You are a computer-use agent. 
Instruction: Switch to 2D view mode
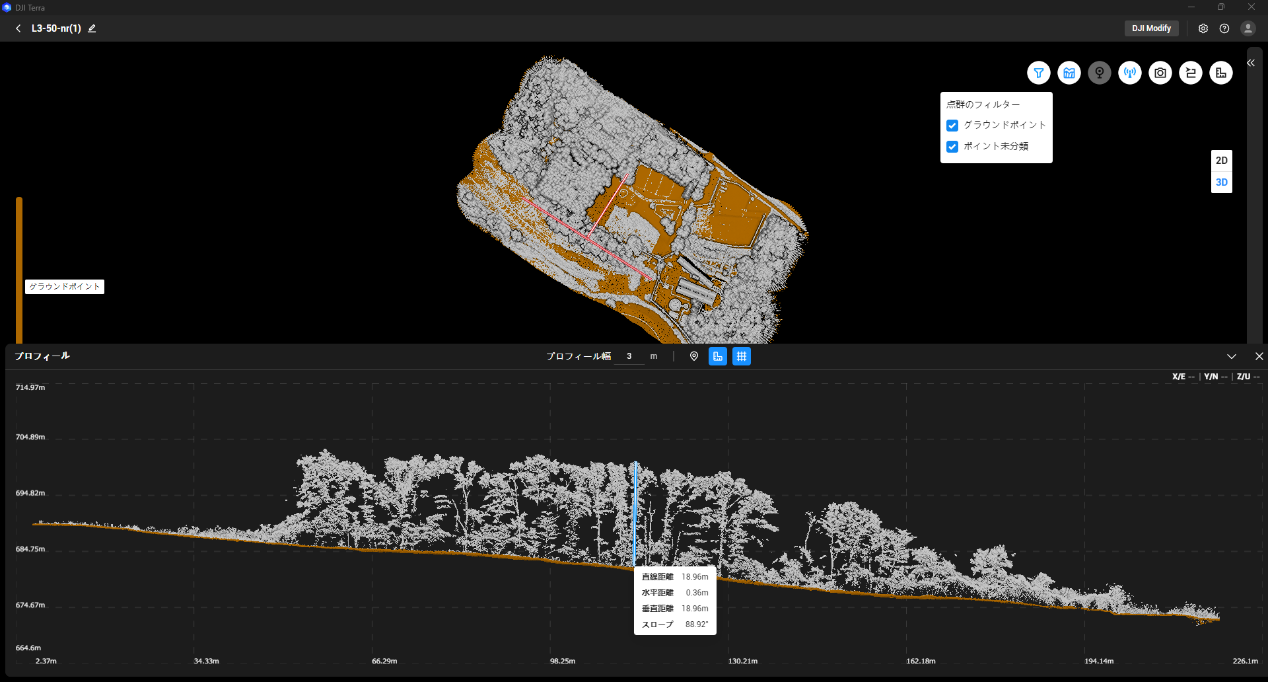[x=1221, y=160]
